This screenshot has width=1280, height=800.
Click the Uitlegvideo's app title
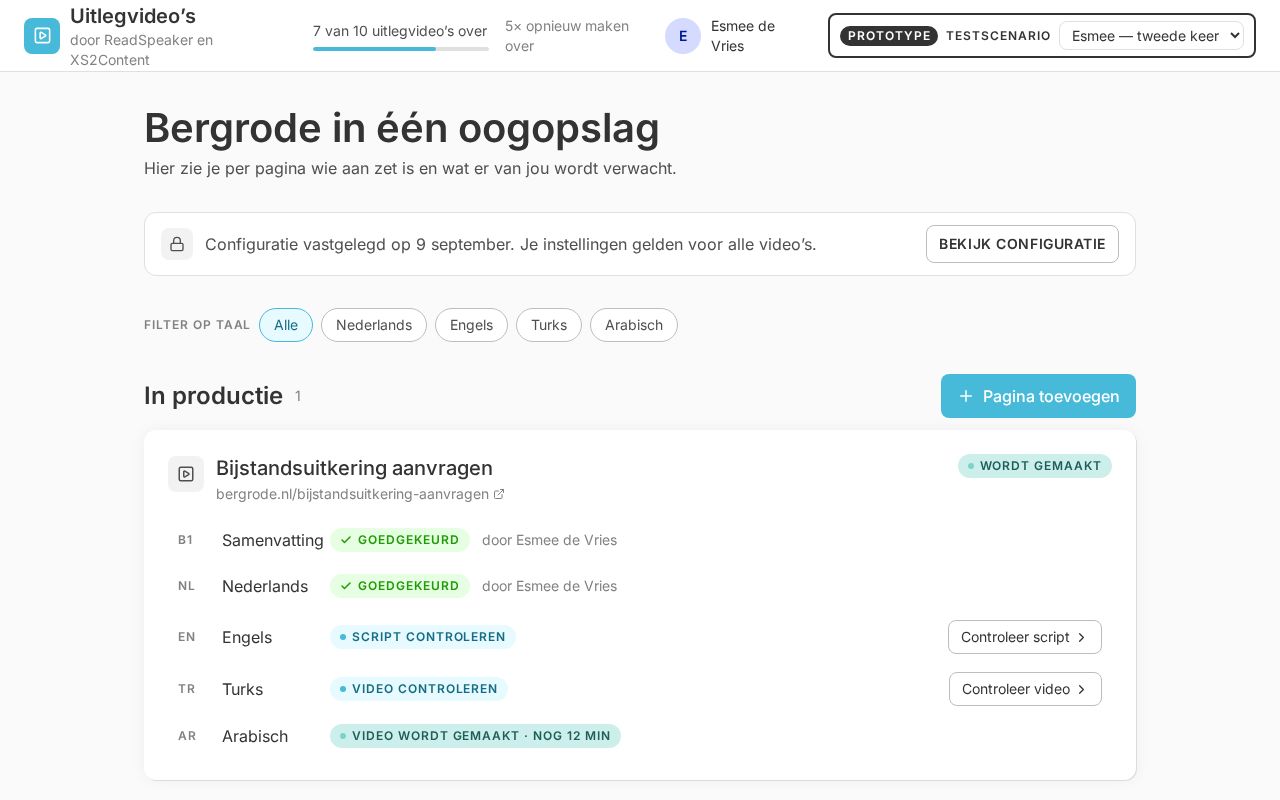click(133, 16)
